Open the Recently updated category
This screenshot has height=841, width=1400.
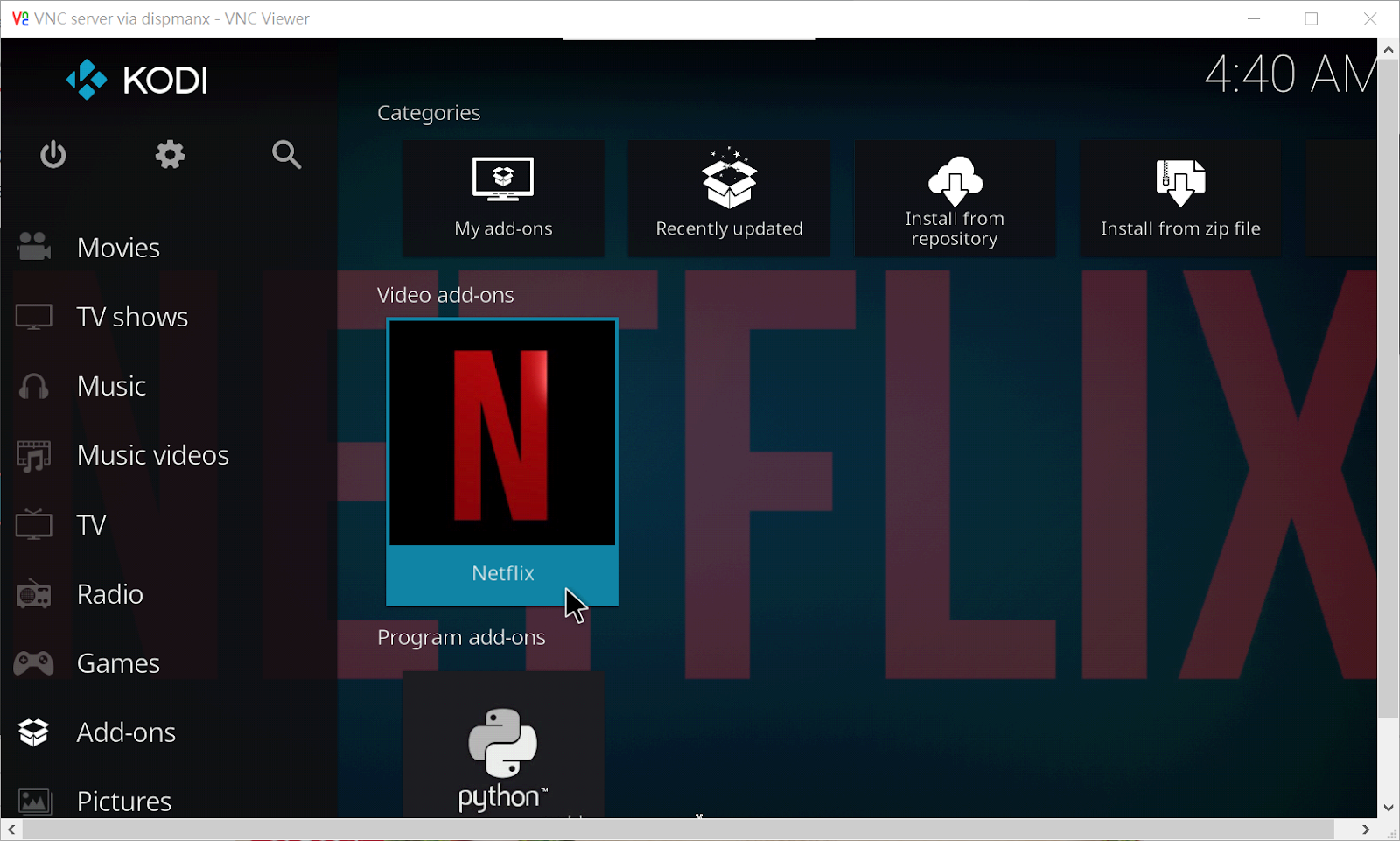(729, 197)
